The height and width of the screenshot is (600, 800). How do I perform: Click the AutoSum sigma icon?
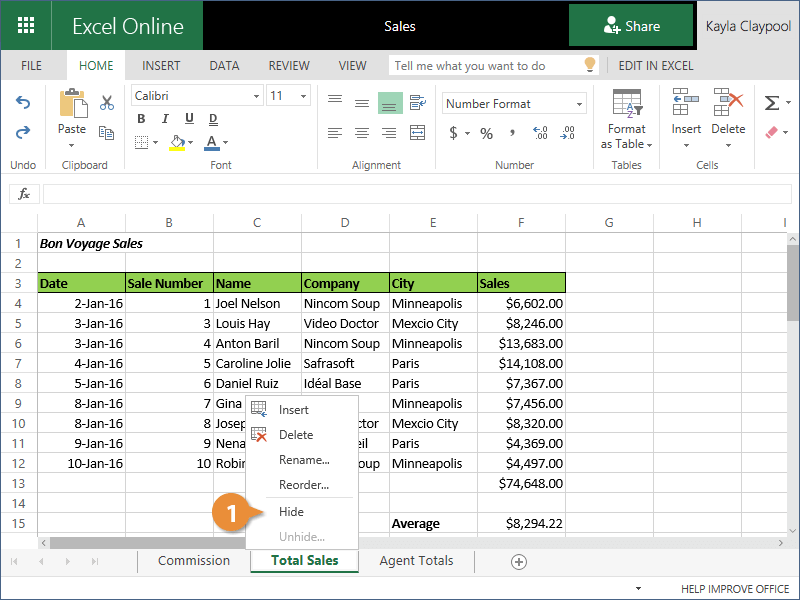point(771,103)
